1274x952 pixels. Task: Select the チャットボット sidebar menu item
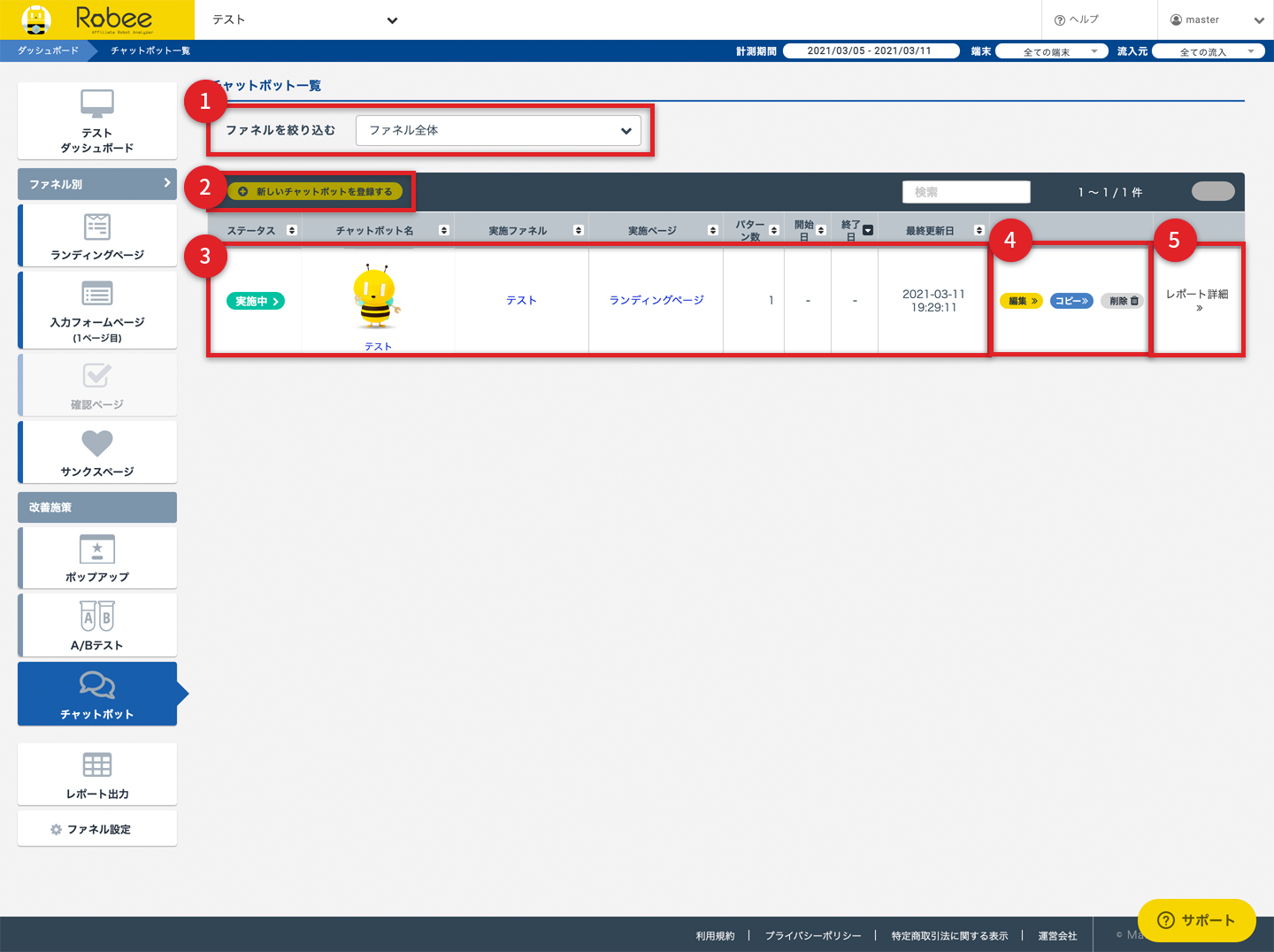tap(97, 695)
